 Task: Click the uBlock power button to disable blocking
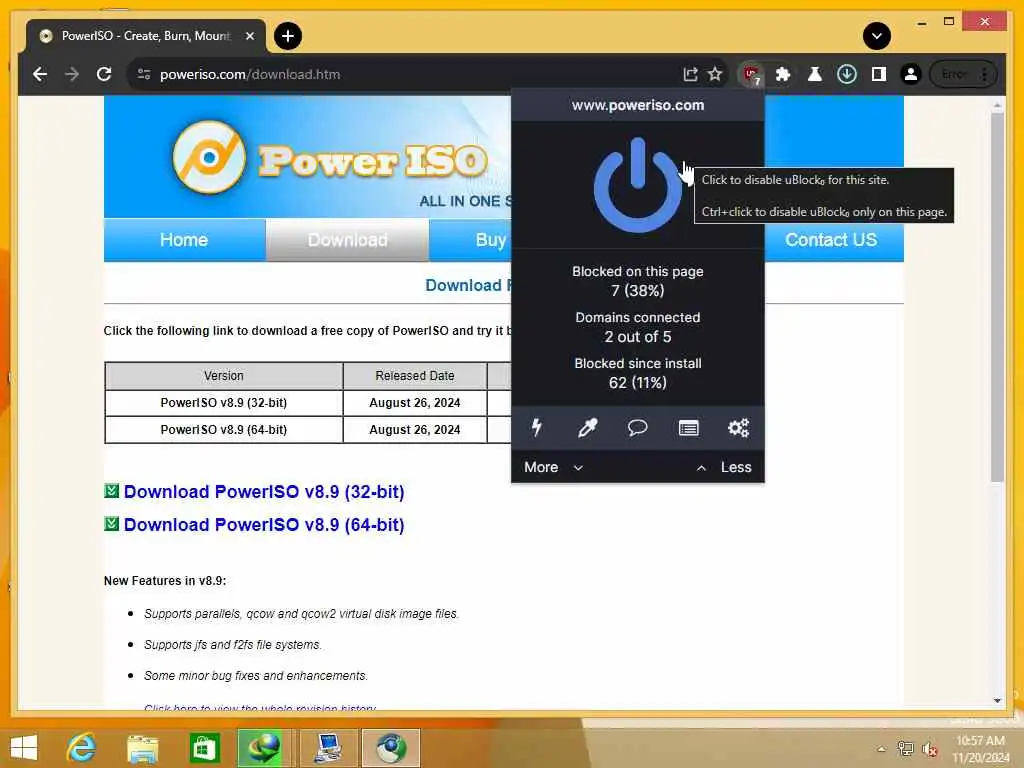point(637,185)
